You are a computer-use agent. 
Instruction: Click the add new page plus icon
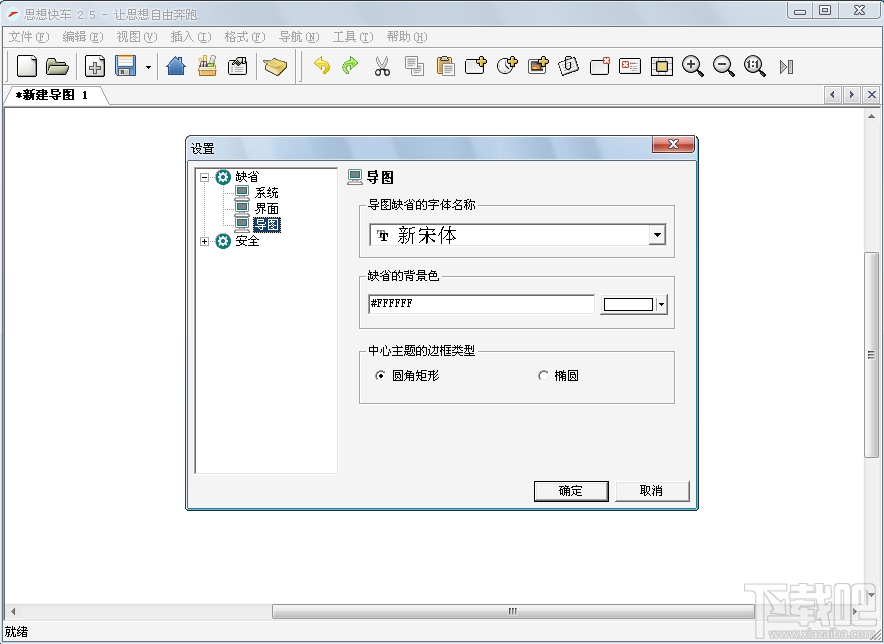tap(95, 66)
